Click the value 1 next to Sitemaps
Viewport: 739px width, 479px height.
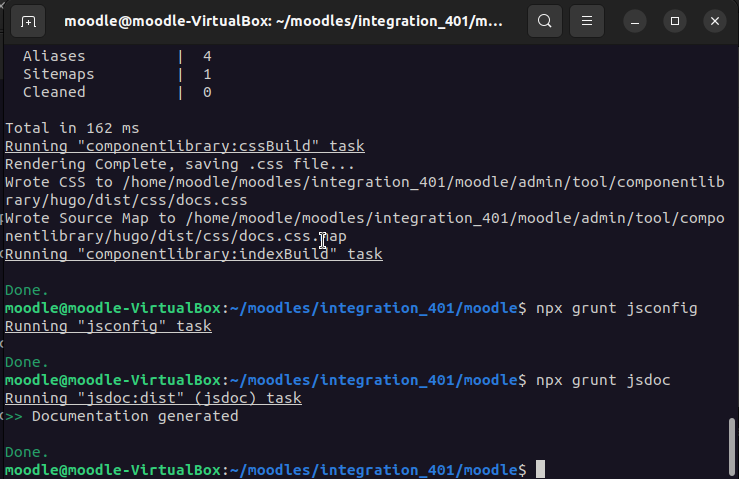[207, 74]
